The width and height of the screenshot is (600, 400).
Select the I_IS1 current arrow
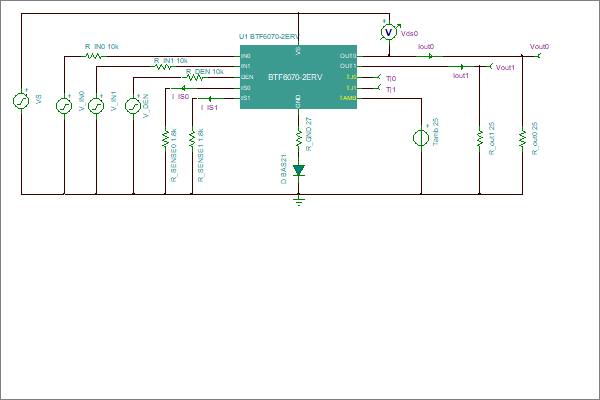coord(210,99)
